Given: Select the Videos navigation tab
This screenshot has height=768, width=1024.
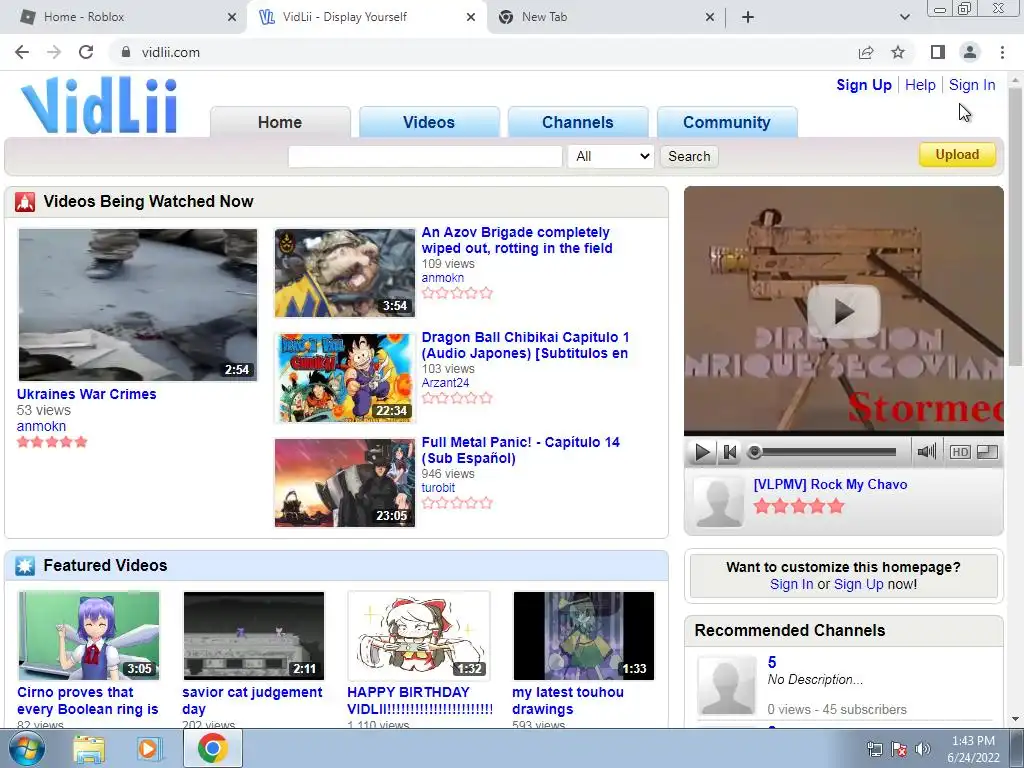Looking at the screenshot, I should pyautogui.click(x=429, y=122).
